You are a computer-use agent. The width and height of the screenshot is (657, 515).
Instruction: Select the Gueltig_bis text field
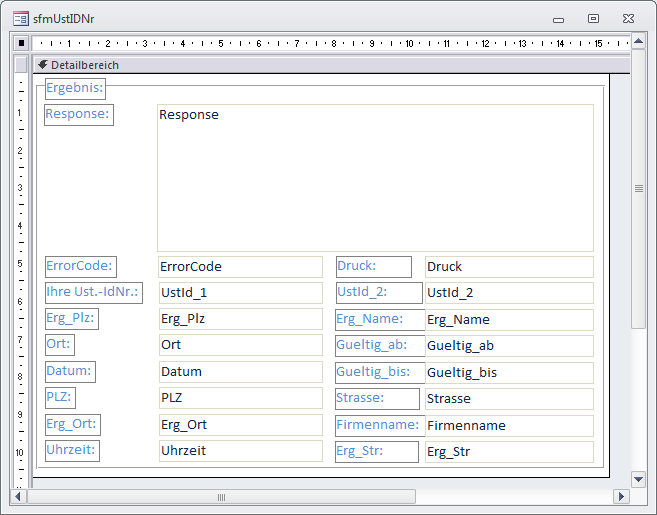pos(508,372)
